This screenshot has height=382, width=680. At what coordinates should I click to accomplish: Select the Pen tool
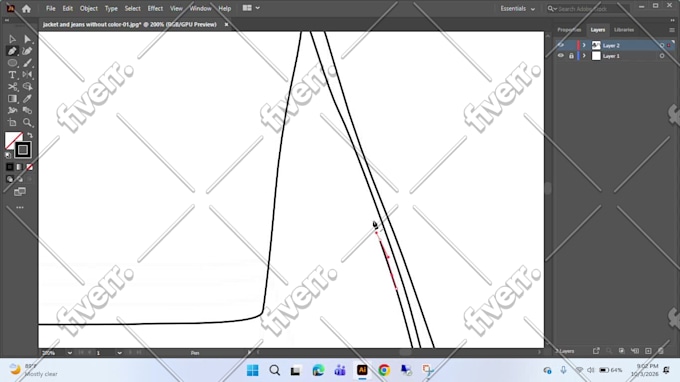pos(12,51)
